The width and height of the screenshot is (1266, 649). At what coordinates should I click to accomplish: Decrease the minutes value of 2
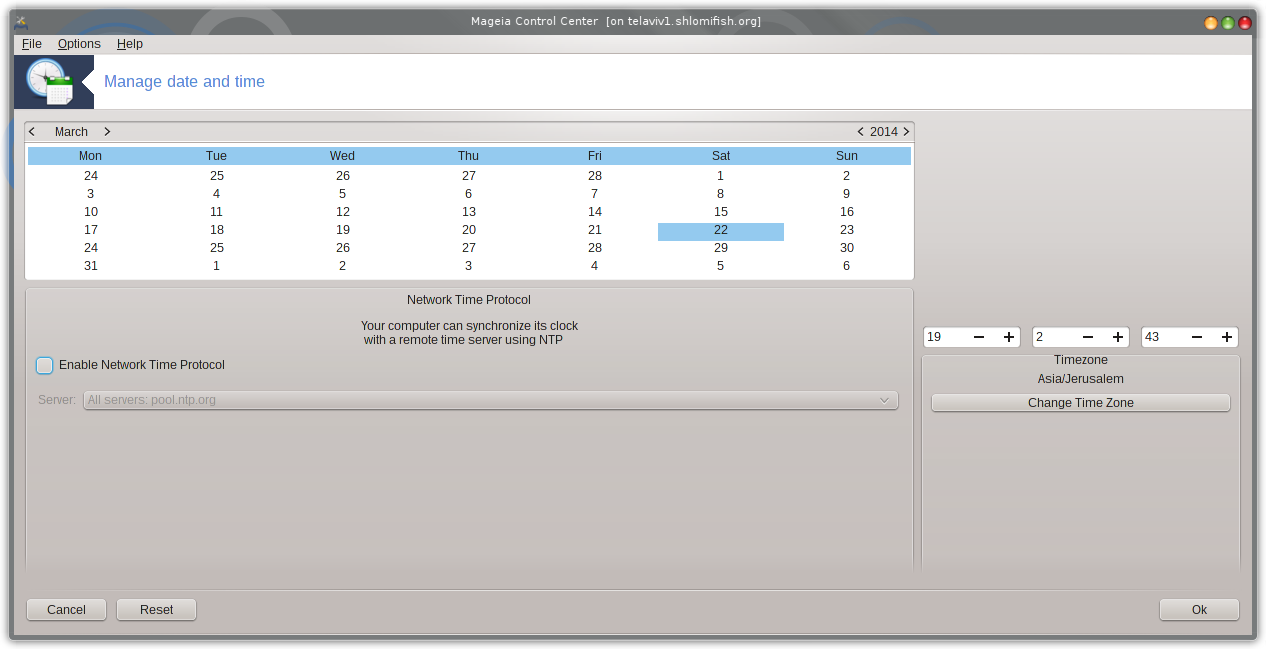1088,337
